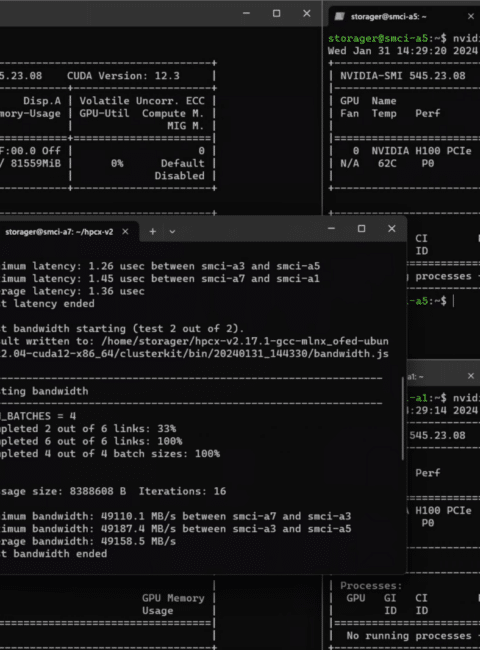480x650 pixels.
Task: Click 'H100 PCIe' in smci-a1 window
Action: [443, 511]
